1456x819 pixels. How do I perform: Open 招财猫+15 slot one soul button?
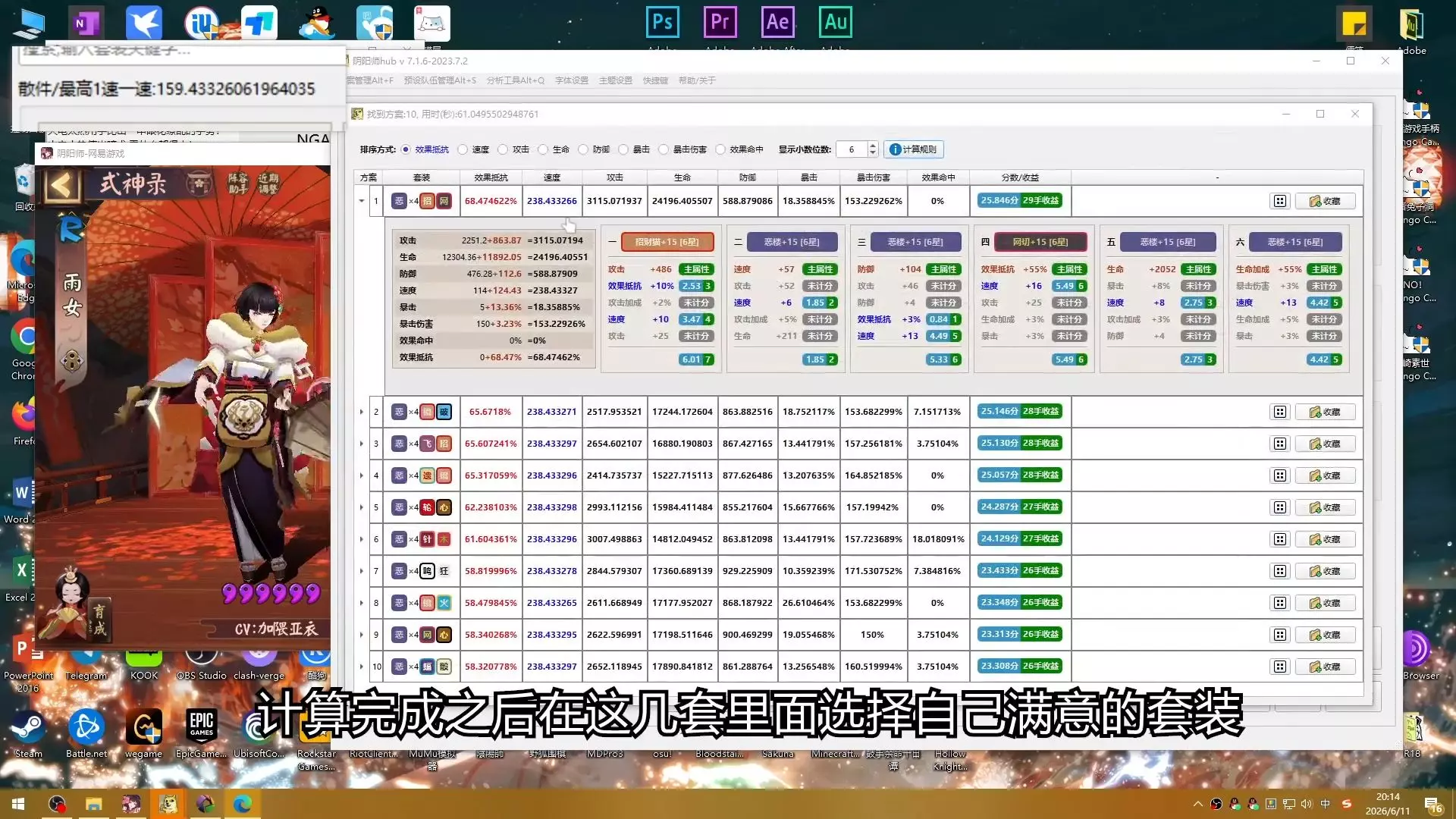tap(667, 242)
